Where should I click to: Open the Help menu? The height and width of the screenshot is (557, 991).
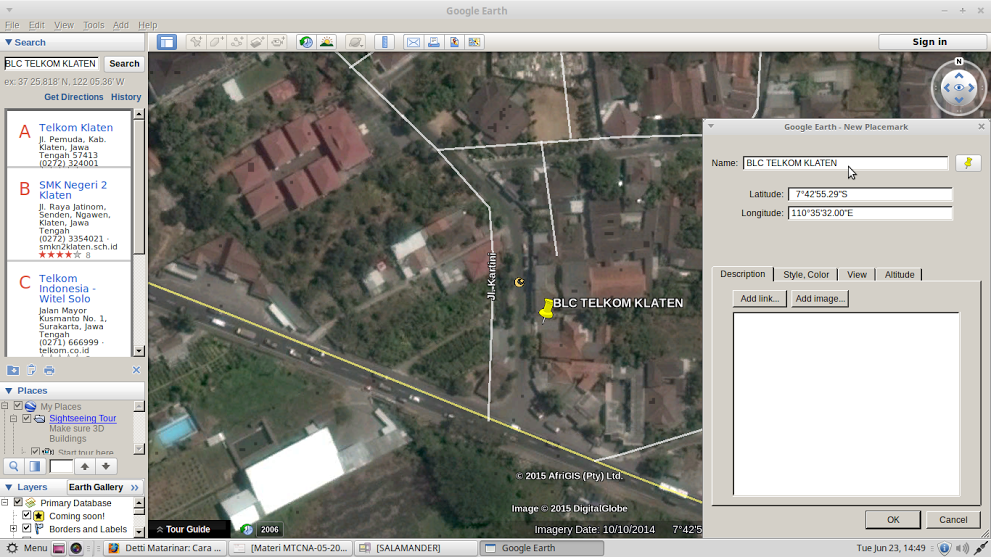click(147, 25)
